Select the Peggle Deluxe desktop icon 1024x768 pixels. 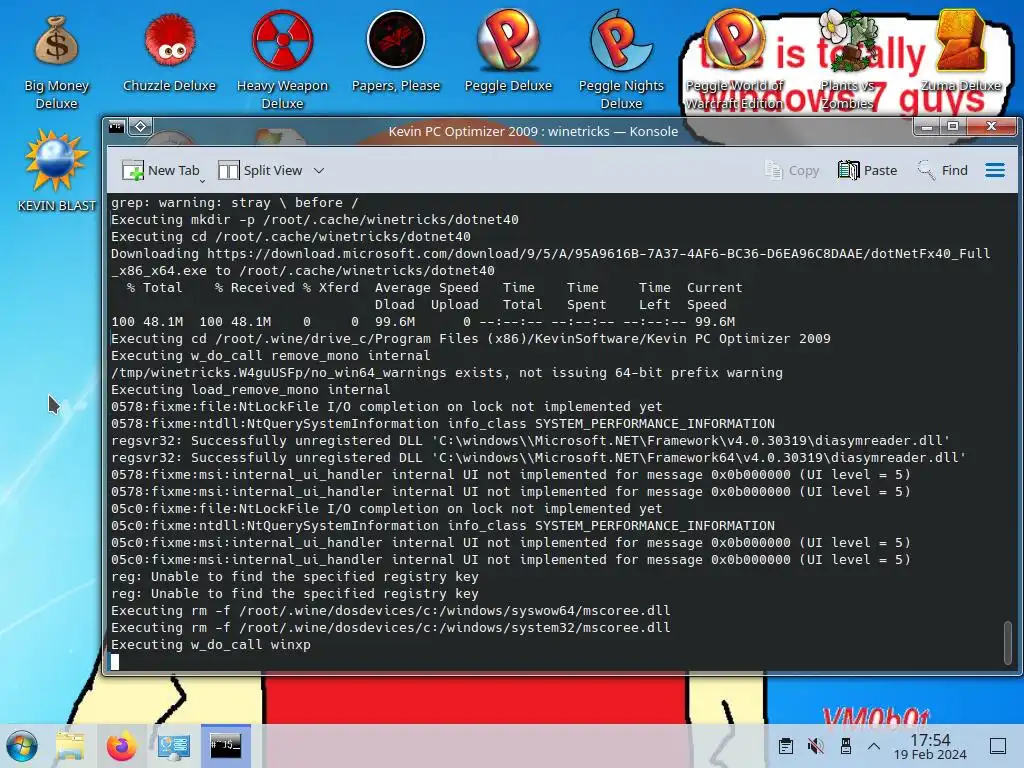click(x=508, y=52)
